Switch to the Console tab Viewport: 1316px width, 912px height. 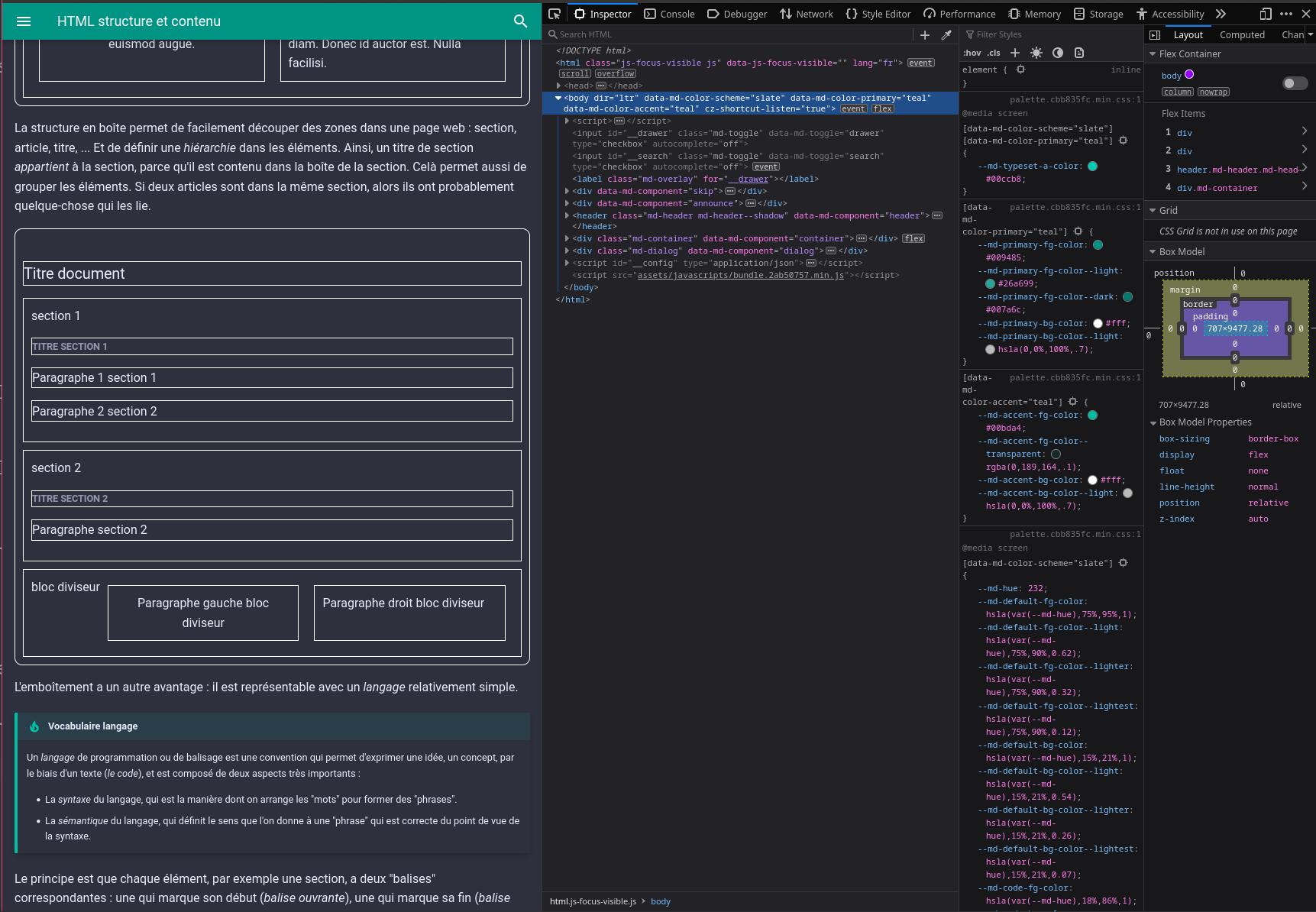tap(669, 14)
